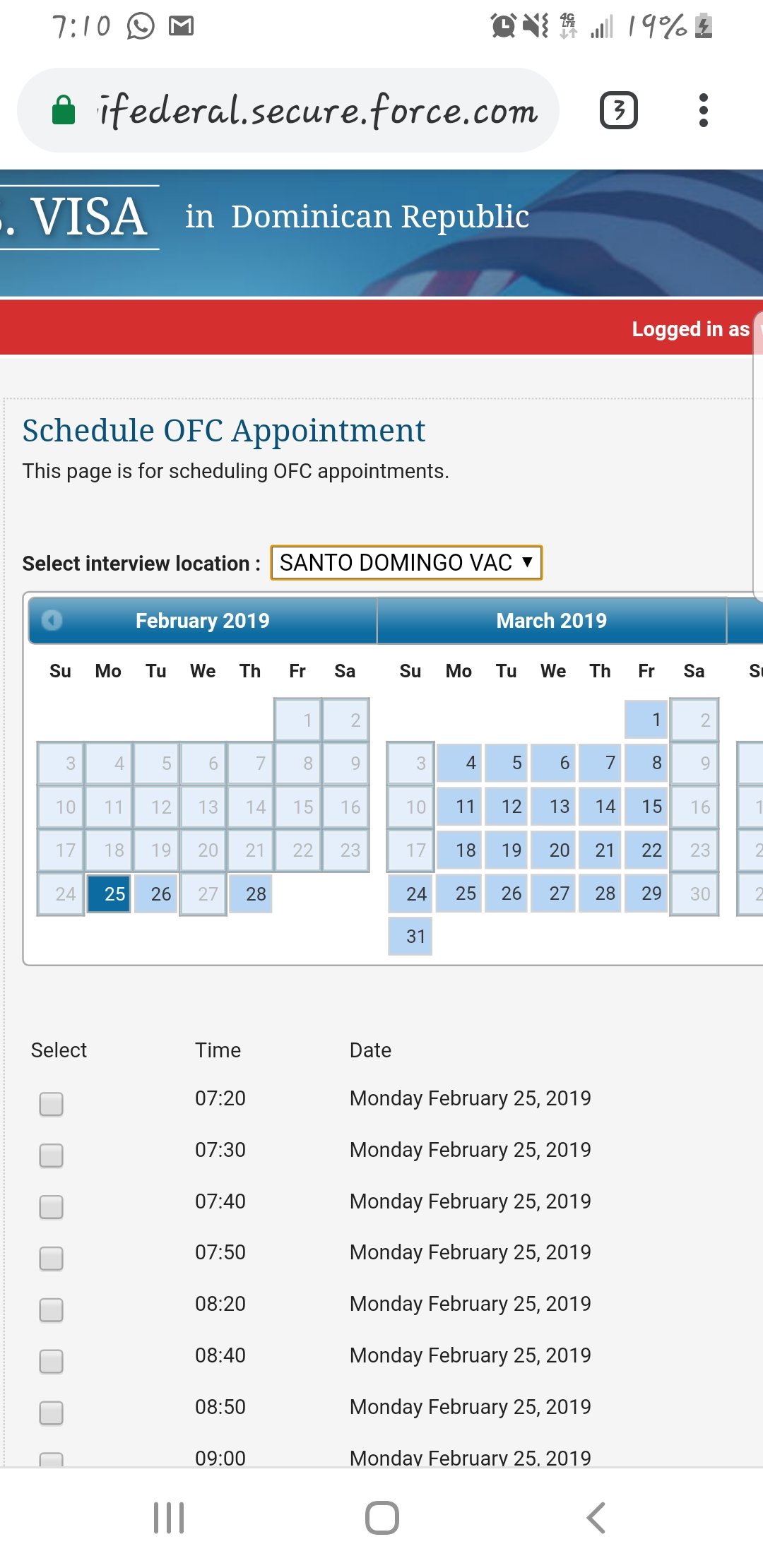Pick February 28 in the calendar

coord(251,893)
